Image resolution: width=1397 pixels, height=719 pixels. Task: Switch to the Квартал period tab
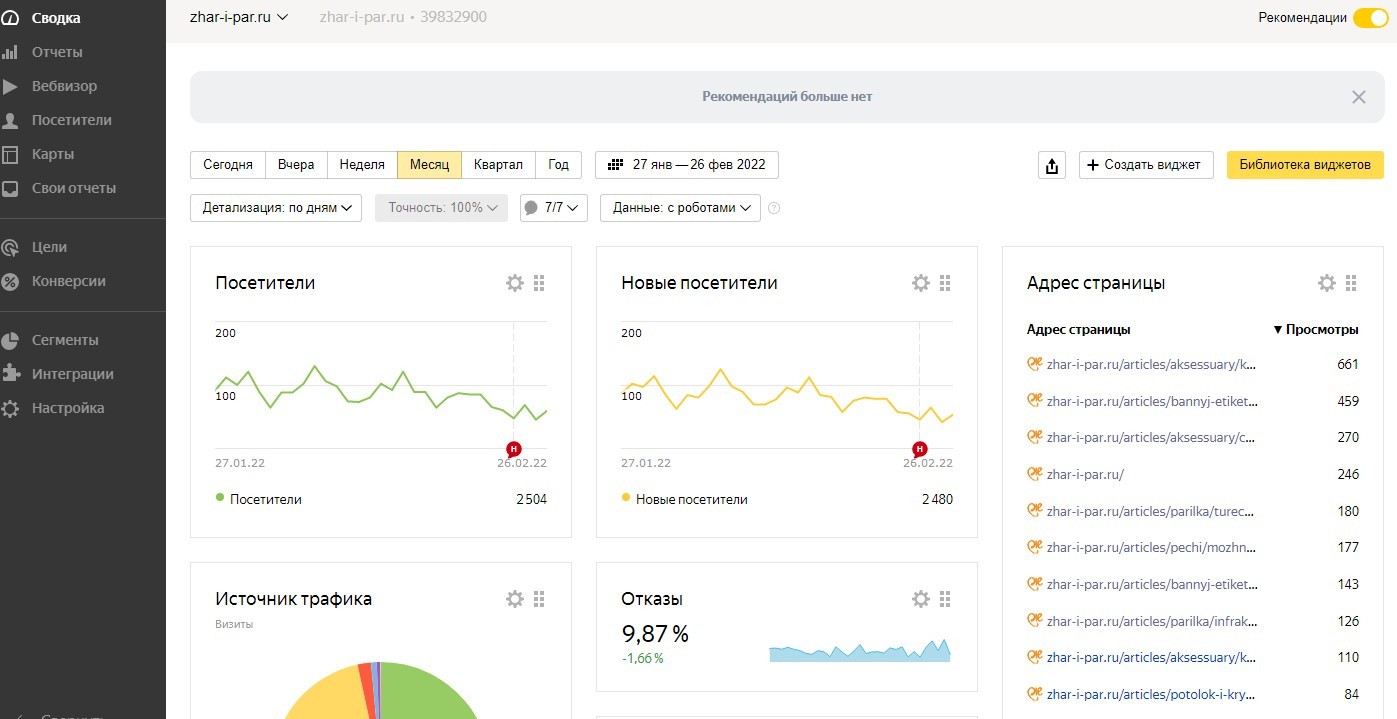click(498, 165)
